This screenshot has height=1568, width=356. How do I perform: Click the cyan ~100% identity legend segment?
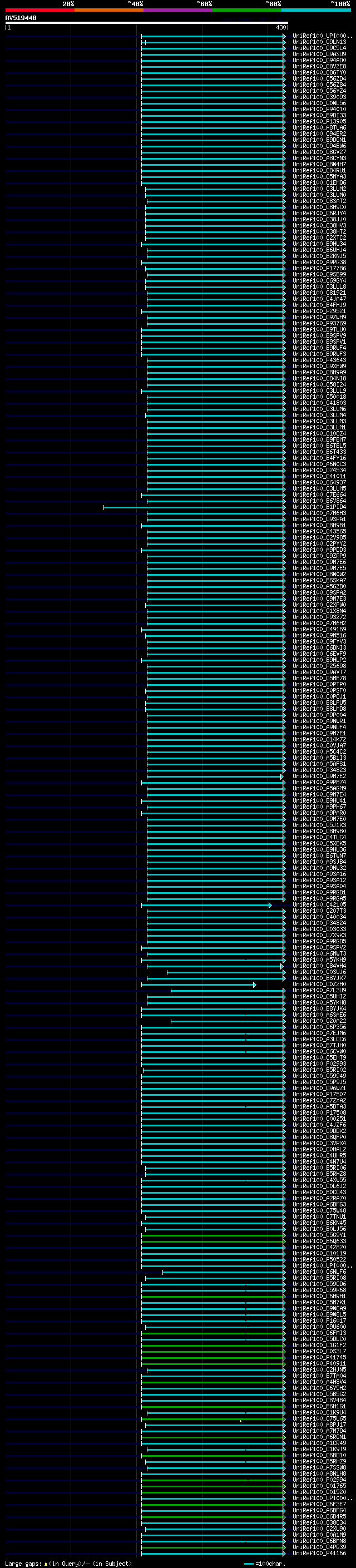(316, 11)
